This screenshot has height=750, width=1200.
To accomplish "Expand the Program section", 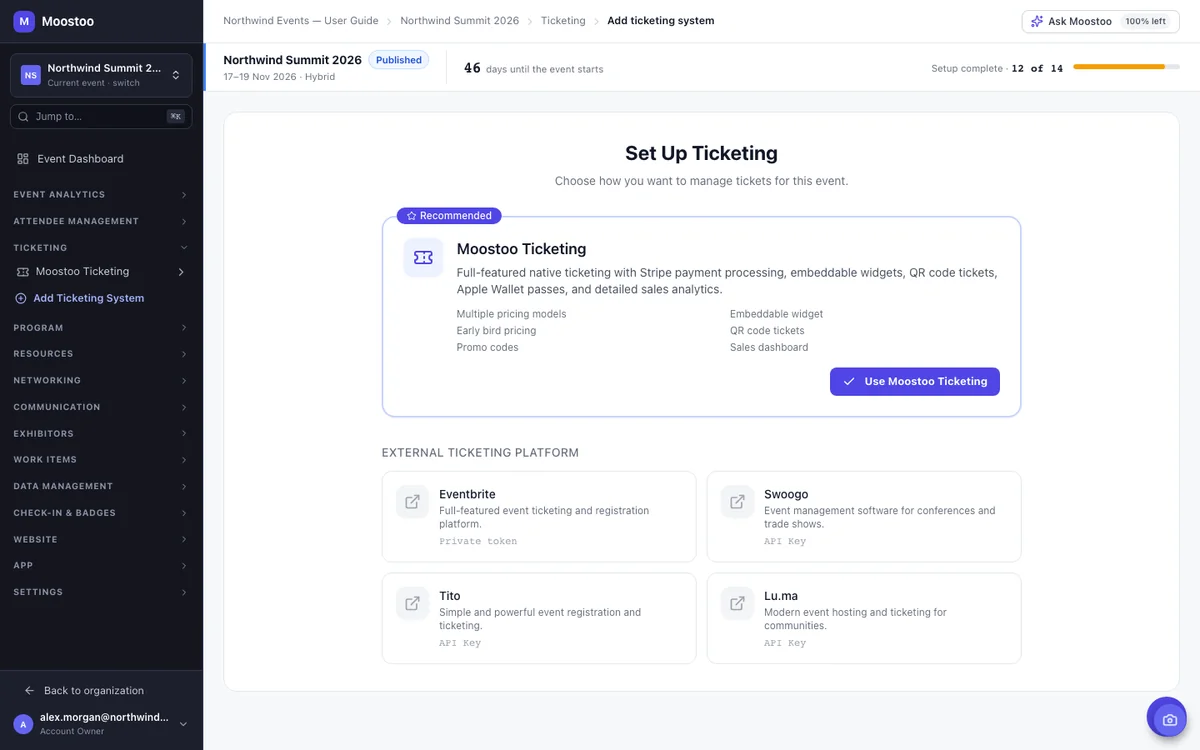I will pos(101,328).
